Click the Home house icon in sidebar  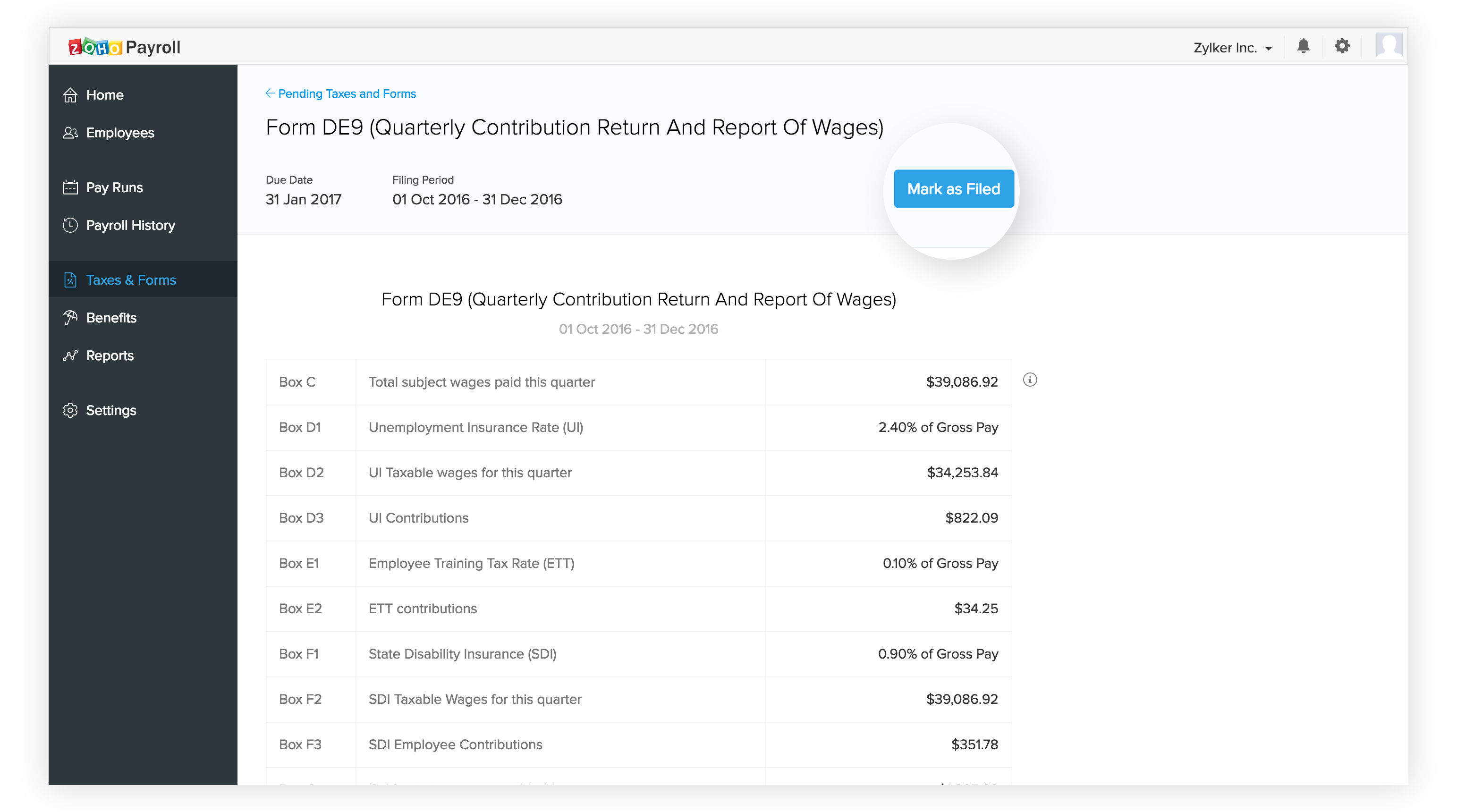coord(70,95)
